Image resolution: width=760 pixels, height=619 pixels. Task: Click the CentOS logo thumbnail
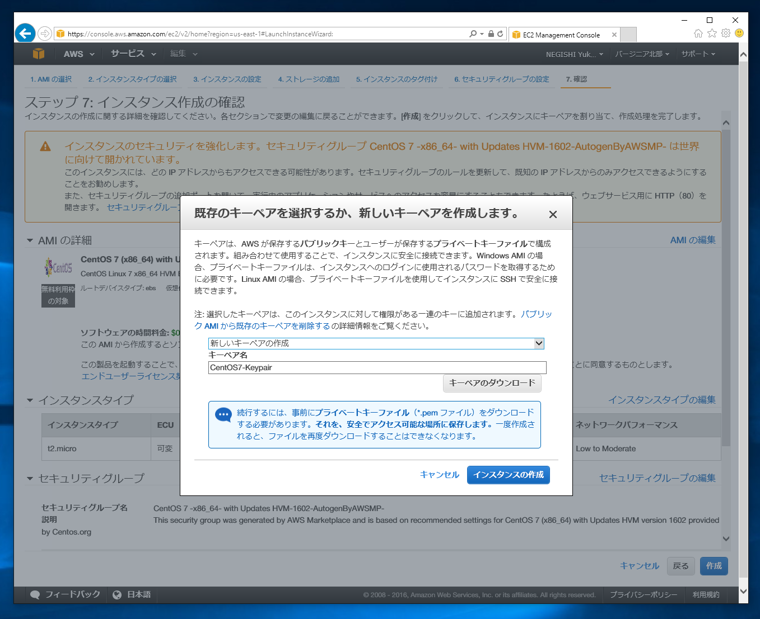[x=58, y=267]
